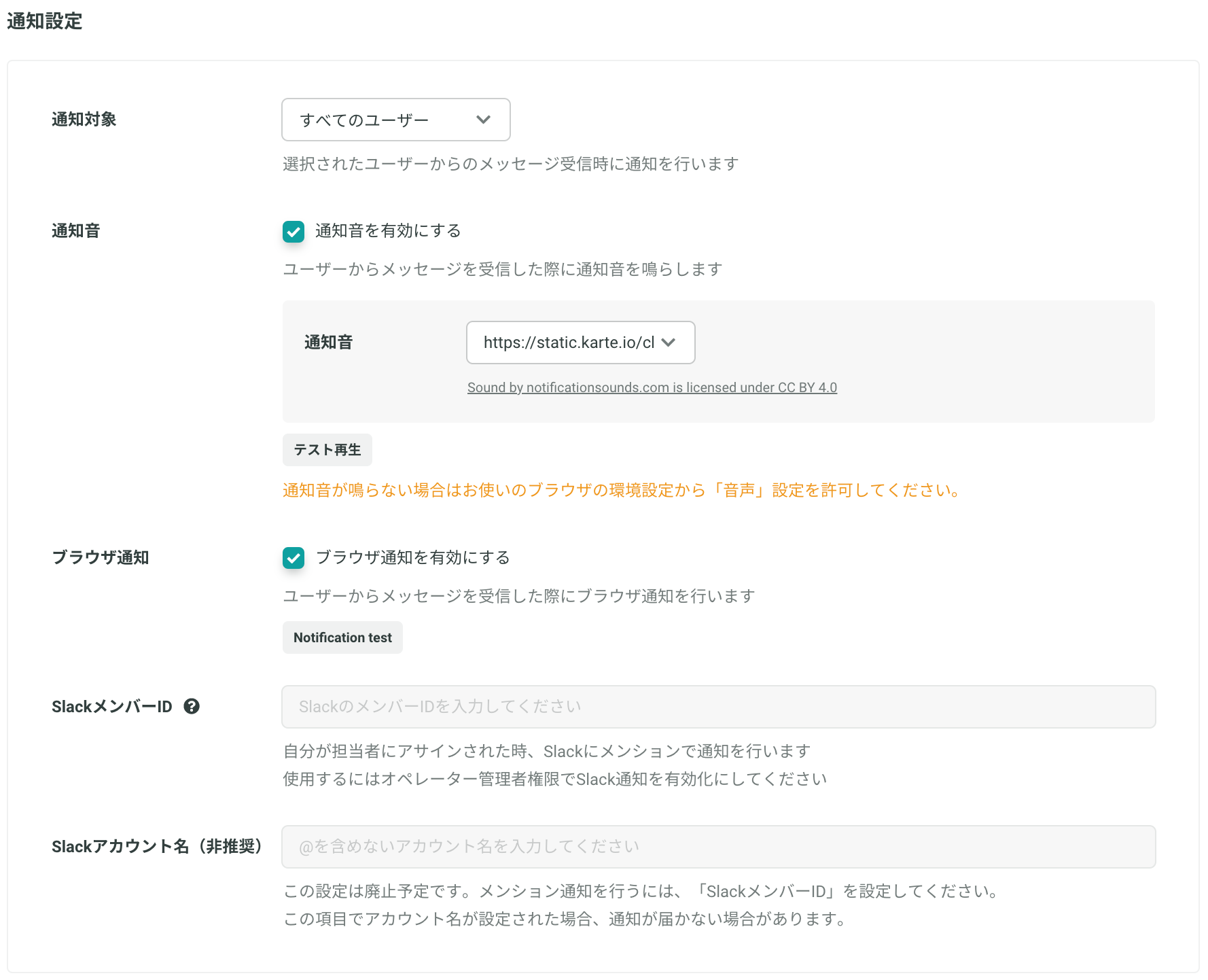Click the ユーザーからメッセージを受信した際に通知音を鳴らします text
Viewport: 1208px width, 980px height.
click(x=503, y=269)
